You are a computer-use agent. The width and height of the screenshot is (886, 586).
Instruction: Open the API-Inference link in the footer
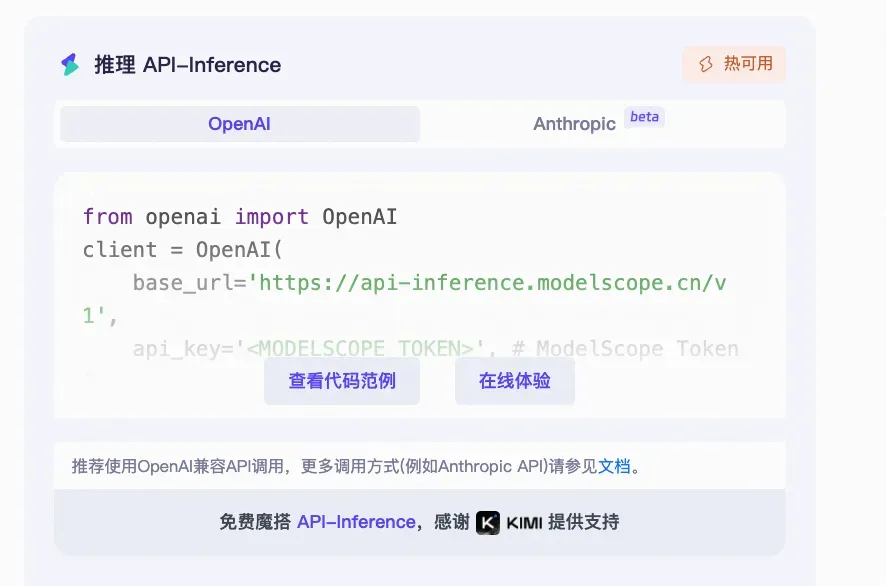pyautogui.click(x=356, y=522)
